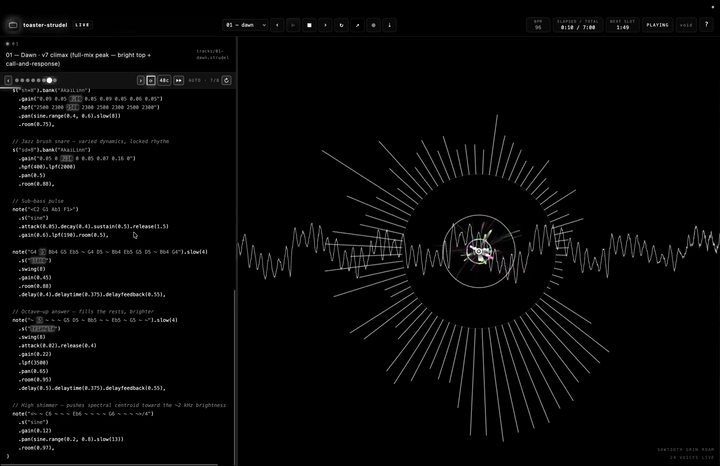Click the info "i" icon in the toolbar
The image size is (720, 466).
point(389,25)
